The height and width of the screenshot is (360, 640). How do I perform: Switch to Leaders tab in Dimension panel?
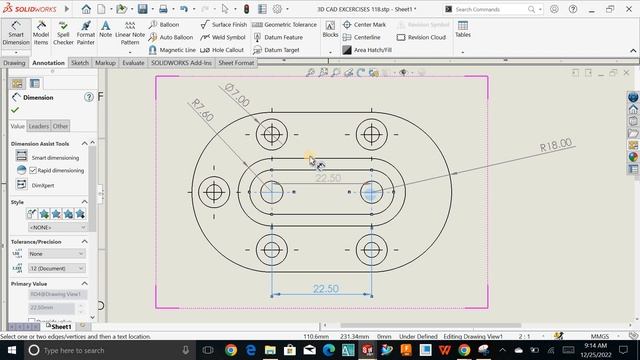tap(39, 126)
